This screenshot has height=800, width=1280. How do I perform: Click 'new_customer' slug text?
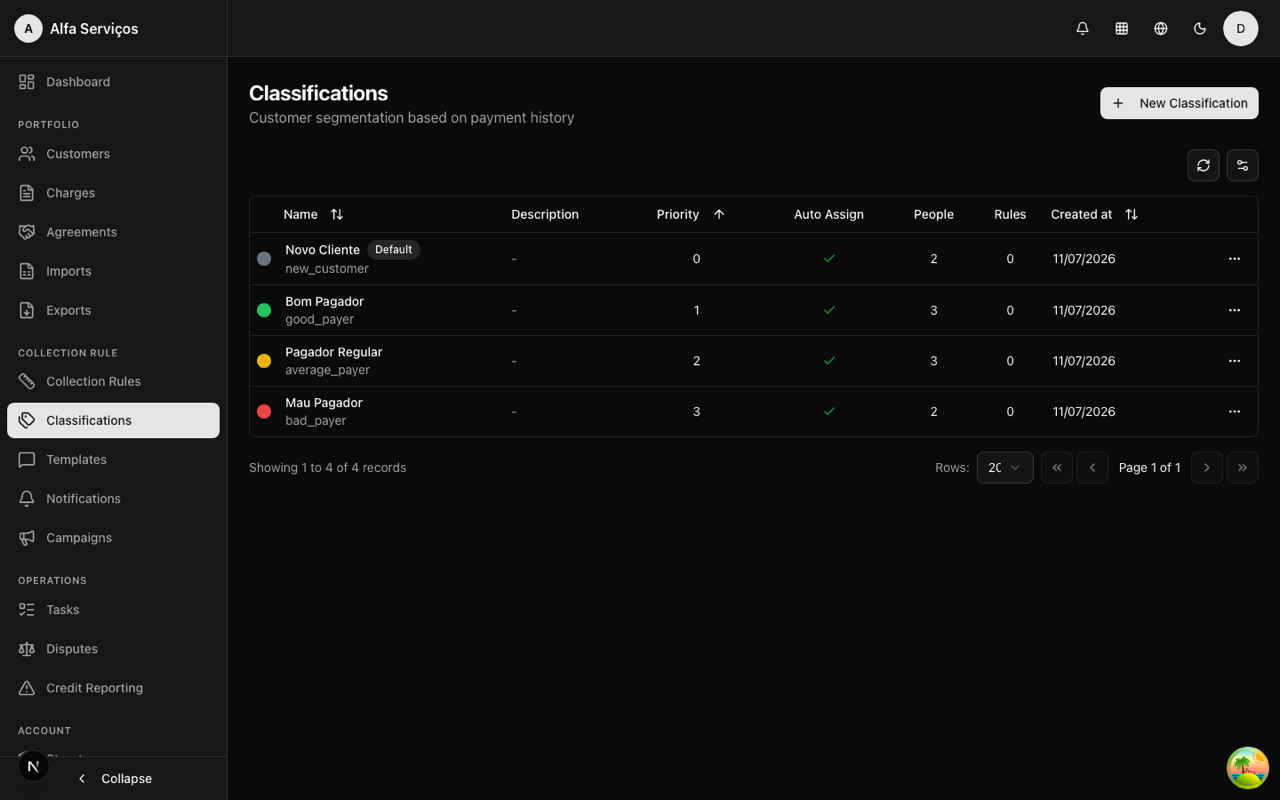point(327,268)
